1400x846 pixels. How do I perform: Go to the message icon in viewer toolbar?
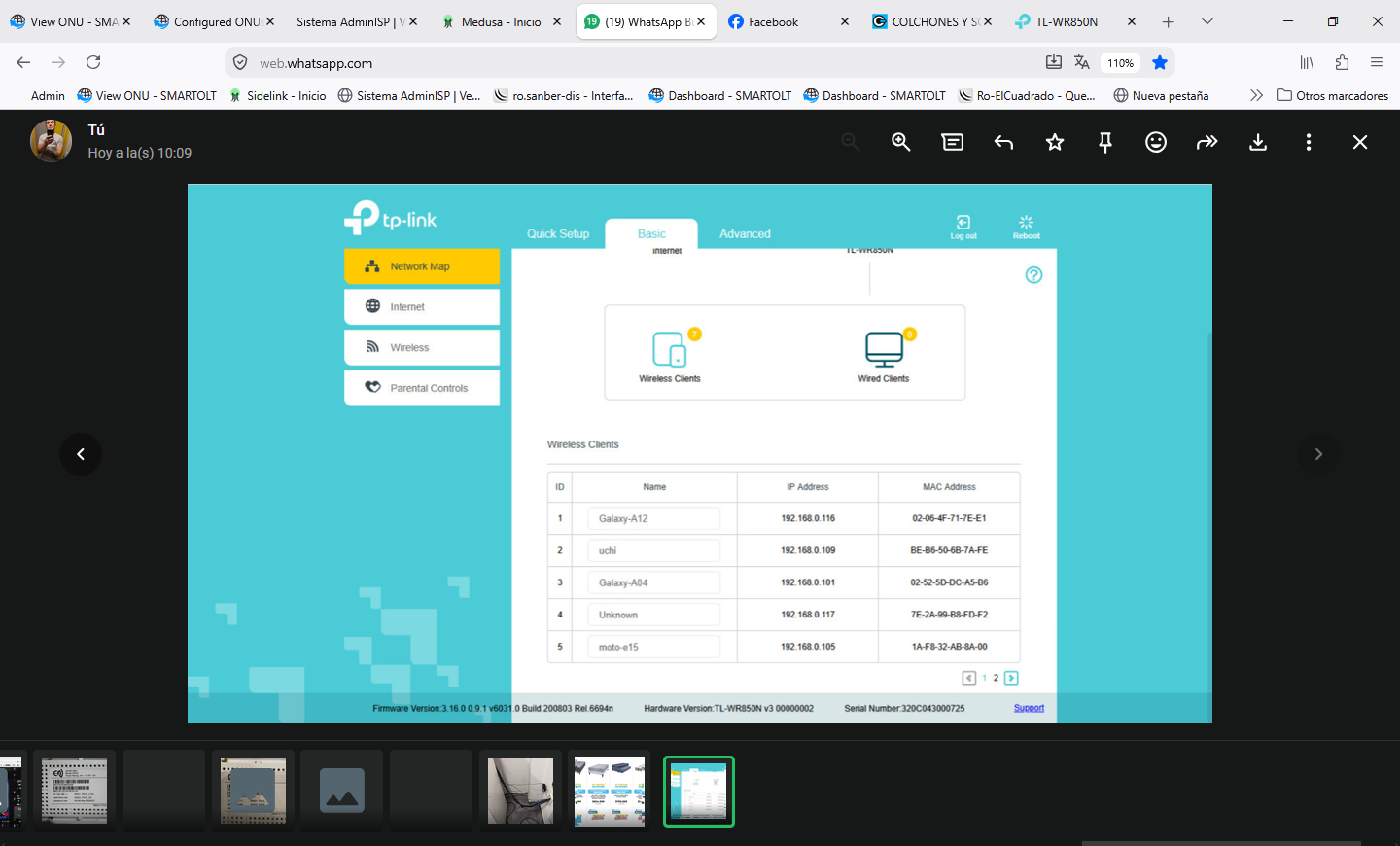point(953,142)
